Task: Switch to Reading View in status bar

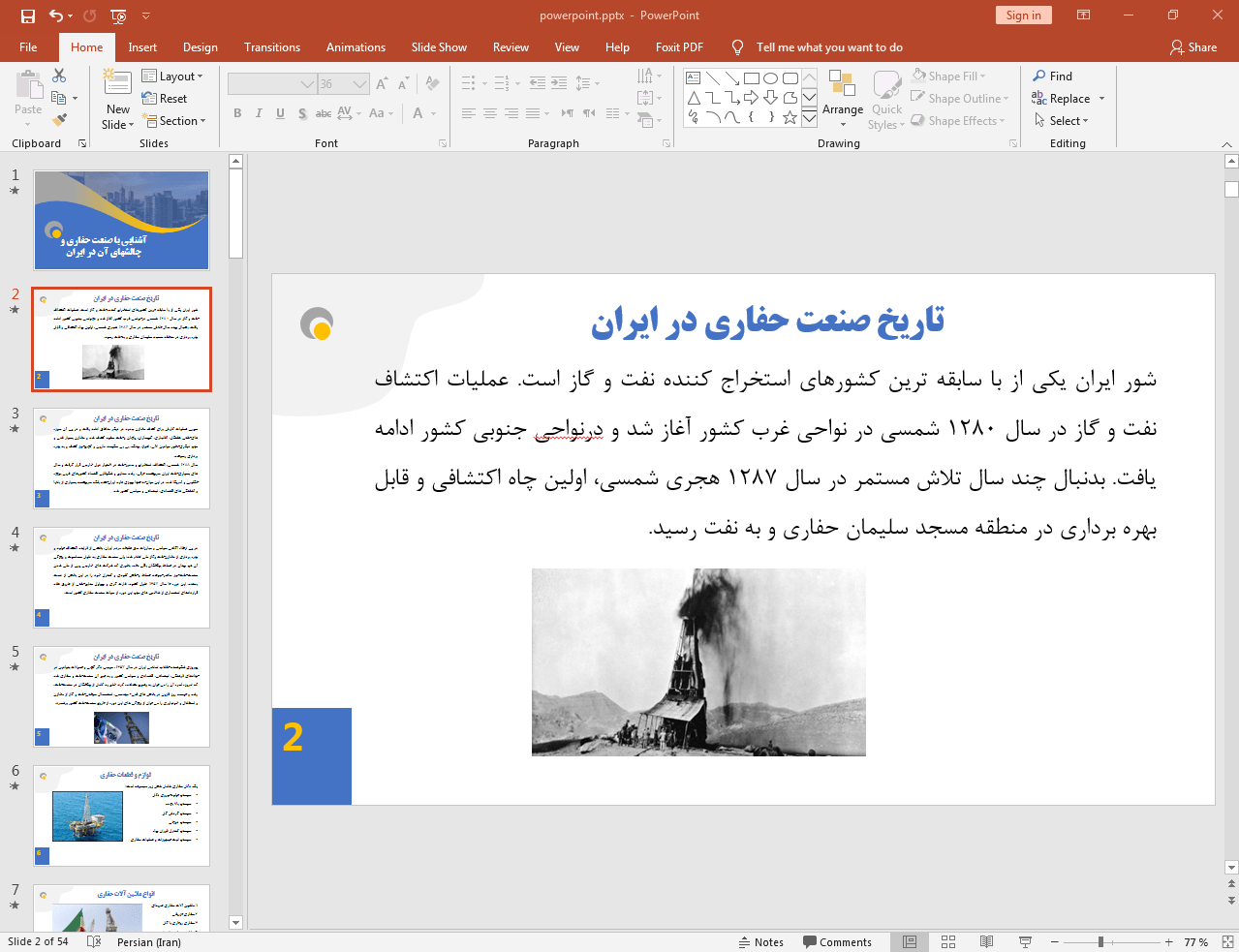Action: [986, 941]
